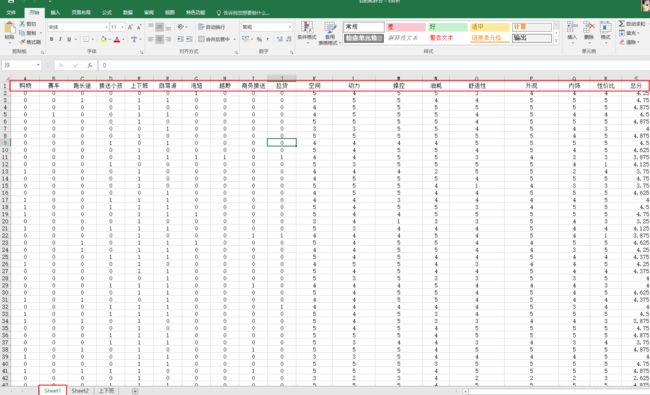650x395 pixels.
Task: Toggle Underline formatting
Action: pos(69,39)
